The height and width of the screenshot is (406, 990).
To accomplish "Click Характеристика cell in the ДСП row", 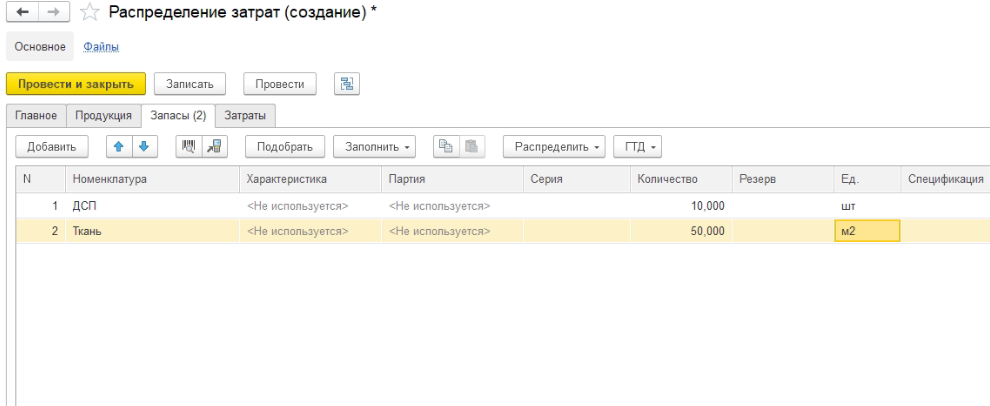I will point(311,206).
